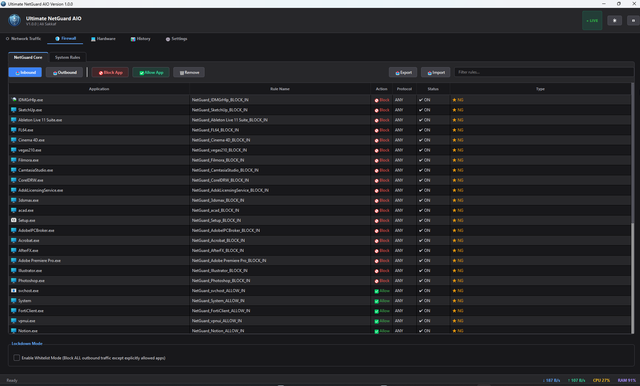The width and height of the screenshot is (640, 386).
Task: Click the red Block icon for vegas210.exe
Action: click(x=377, y=151)
